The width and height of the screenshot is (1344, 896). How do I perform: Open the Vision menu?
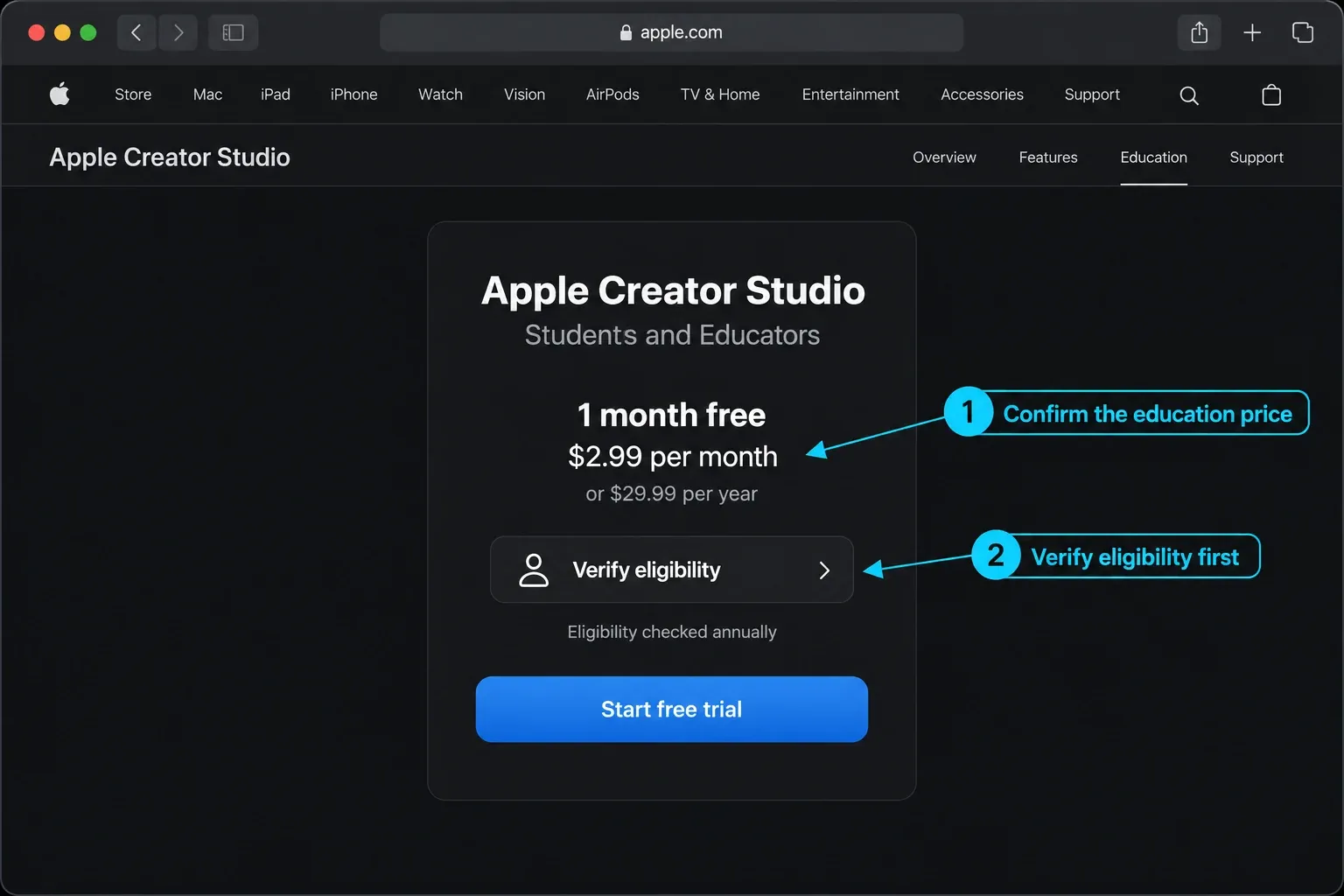(x=524, y=94)
